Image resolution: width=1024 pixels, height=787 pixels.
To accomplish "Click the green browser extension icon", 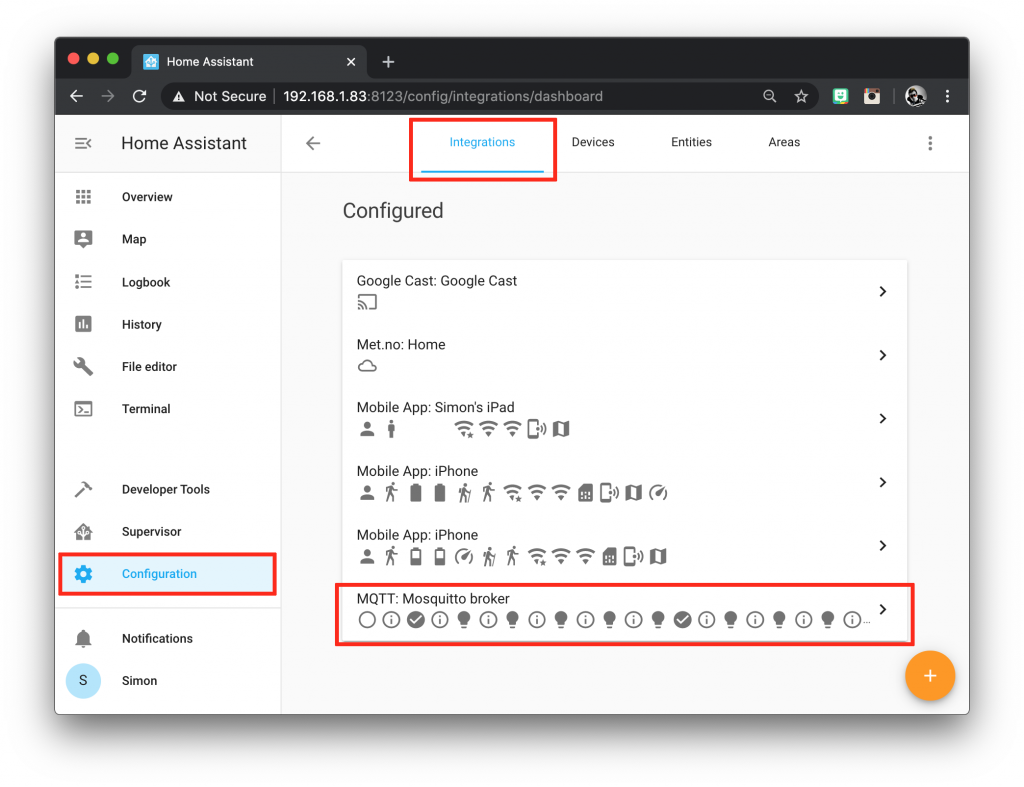I will [x=840, y=96].
